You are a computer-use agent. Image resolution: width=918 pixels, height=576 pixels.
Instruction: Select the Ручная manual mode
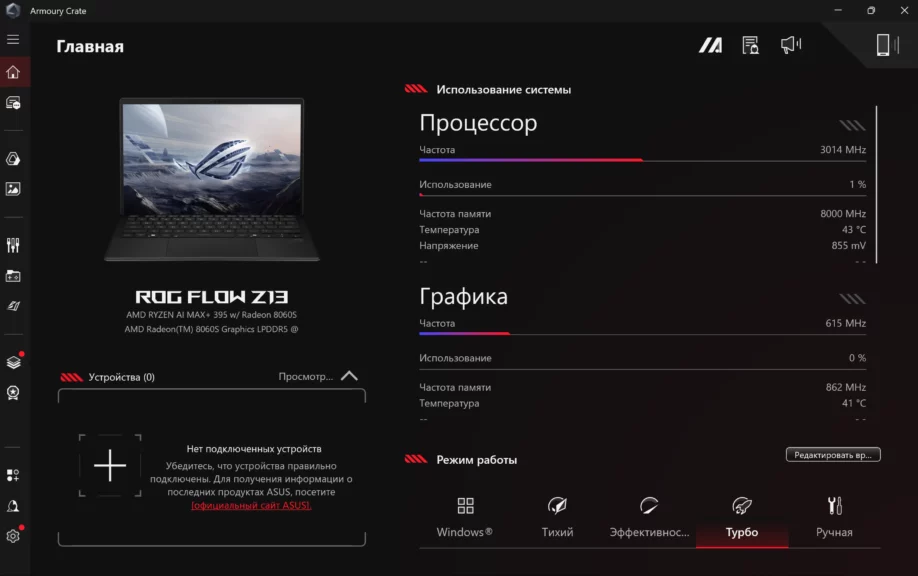coord(834,518)
